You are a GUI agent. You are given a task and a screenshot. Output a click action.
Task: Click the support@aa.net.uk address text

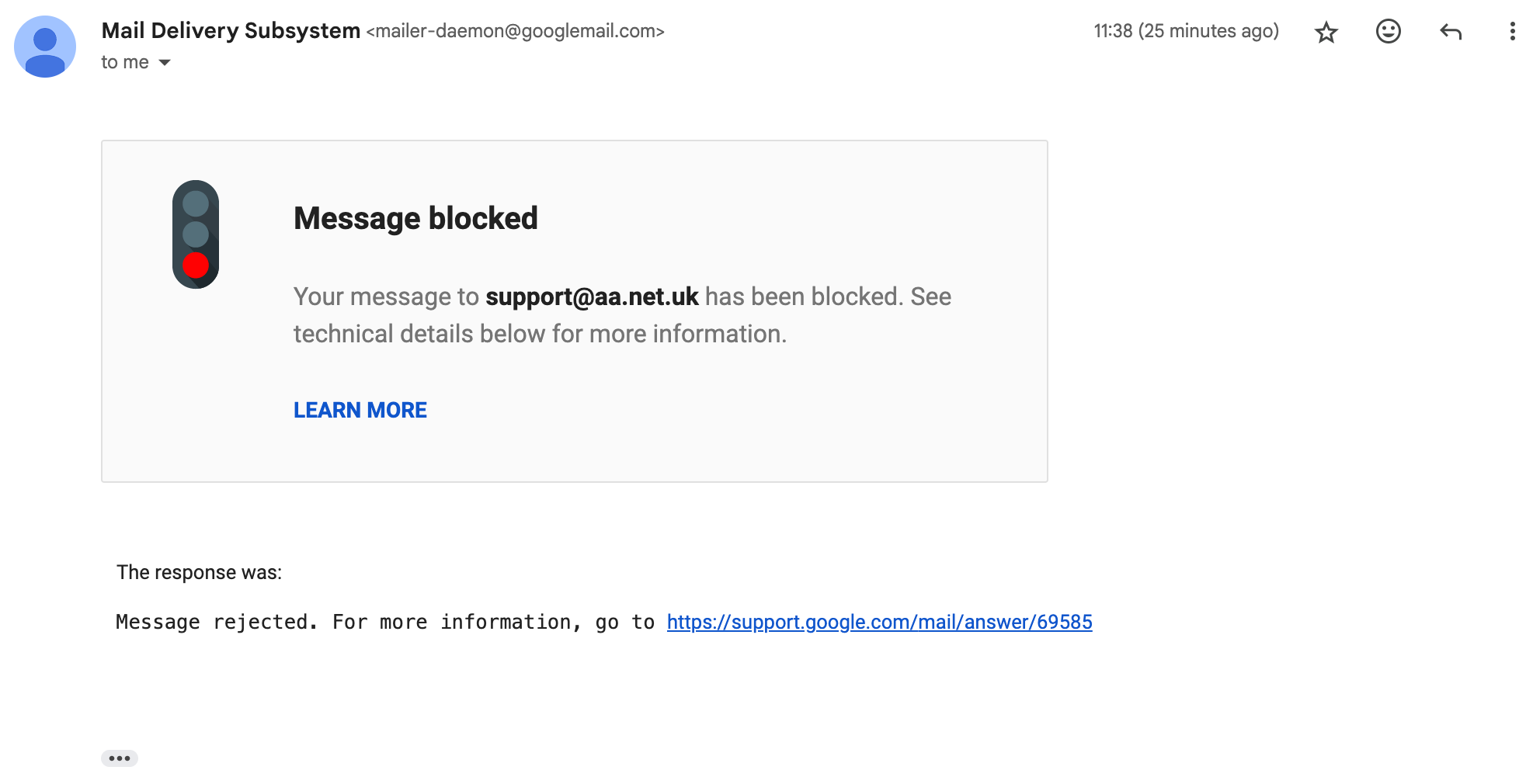pos(592,297)
